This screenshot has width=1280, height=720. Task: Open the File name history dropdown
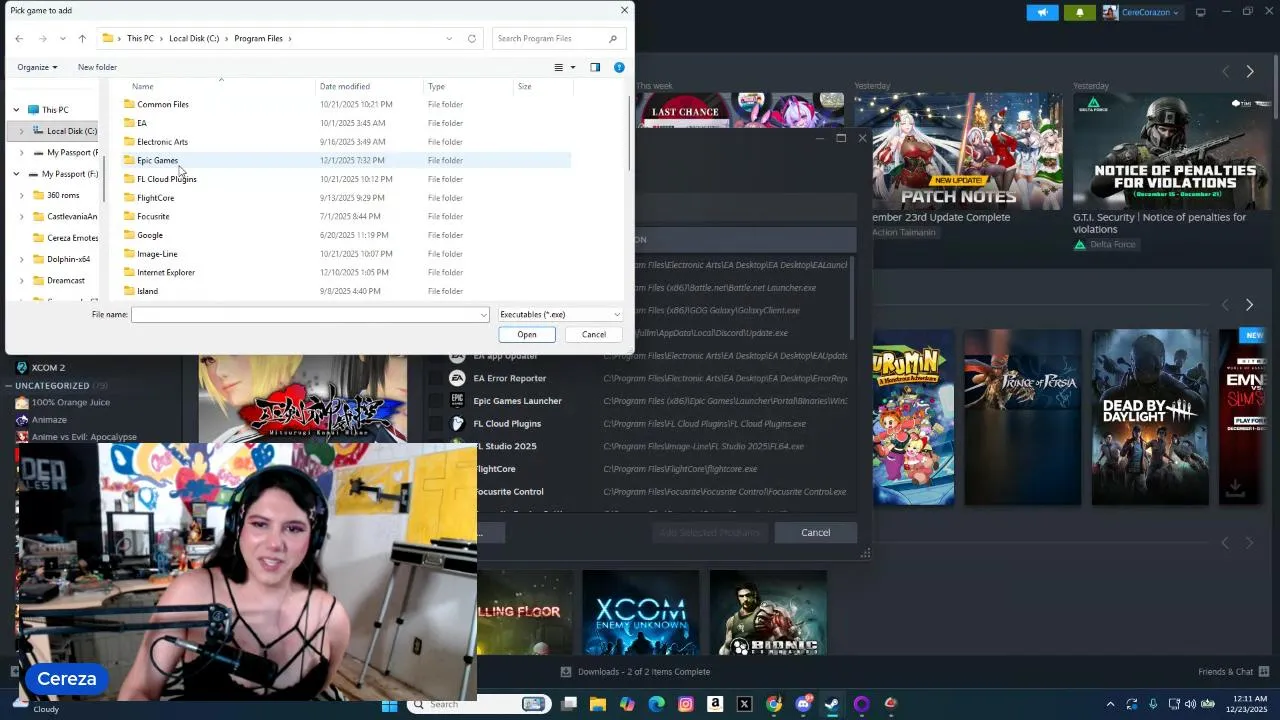coord(484,315)
